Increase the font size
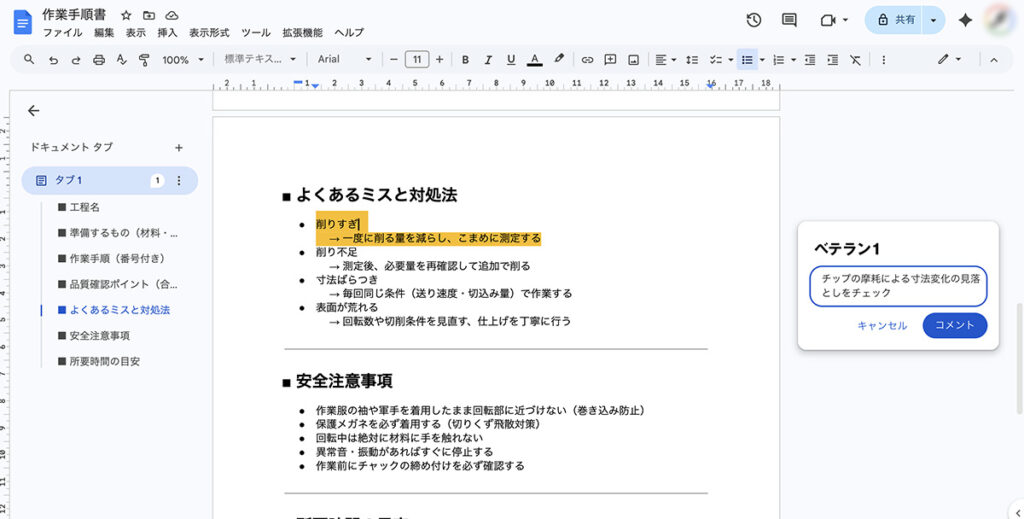1024x519 pixels. click(x=440, y=59)
